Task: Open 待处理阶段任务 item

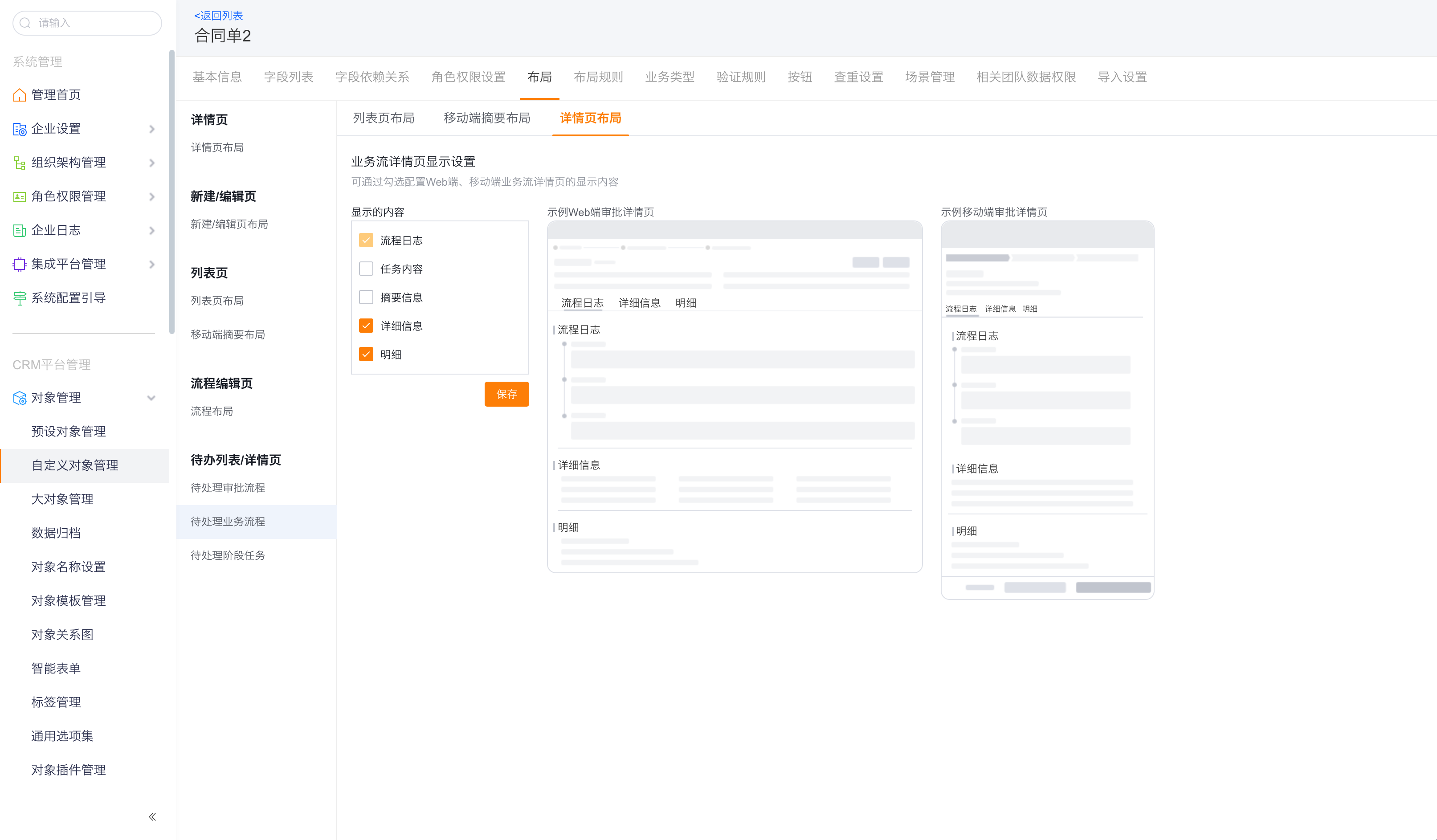Action: coord(228,555)
